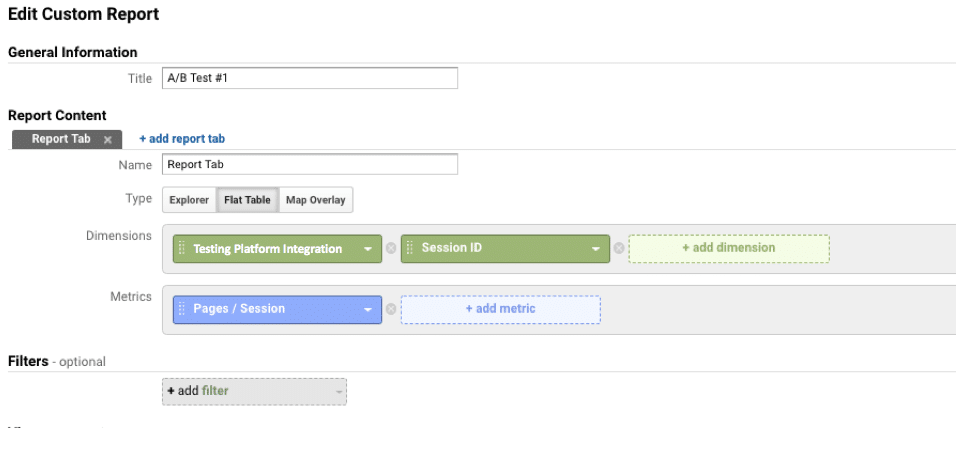Remove the Pages / Session metric
The height and width of the screenshot is (453, 957).
click(x=391, y=309)
